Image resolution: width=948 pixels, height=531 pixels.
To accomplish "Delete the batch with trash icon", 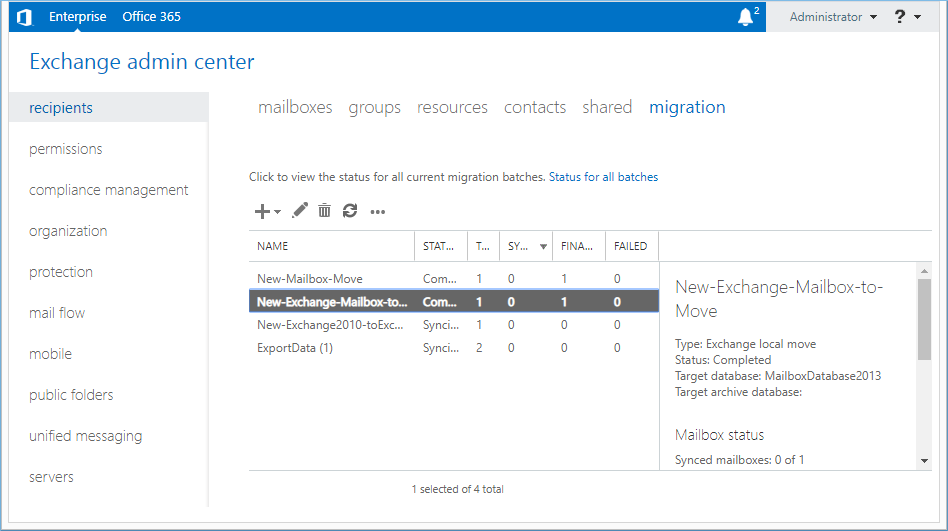I will pyautogui.click(x=325, y=210).
